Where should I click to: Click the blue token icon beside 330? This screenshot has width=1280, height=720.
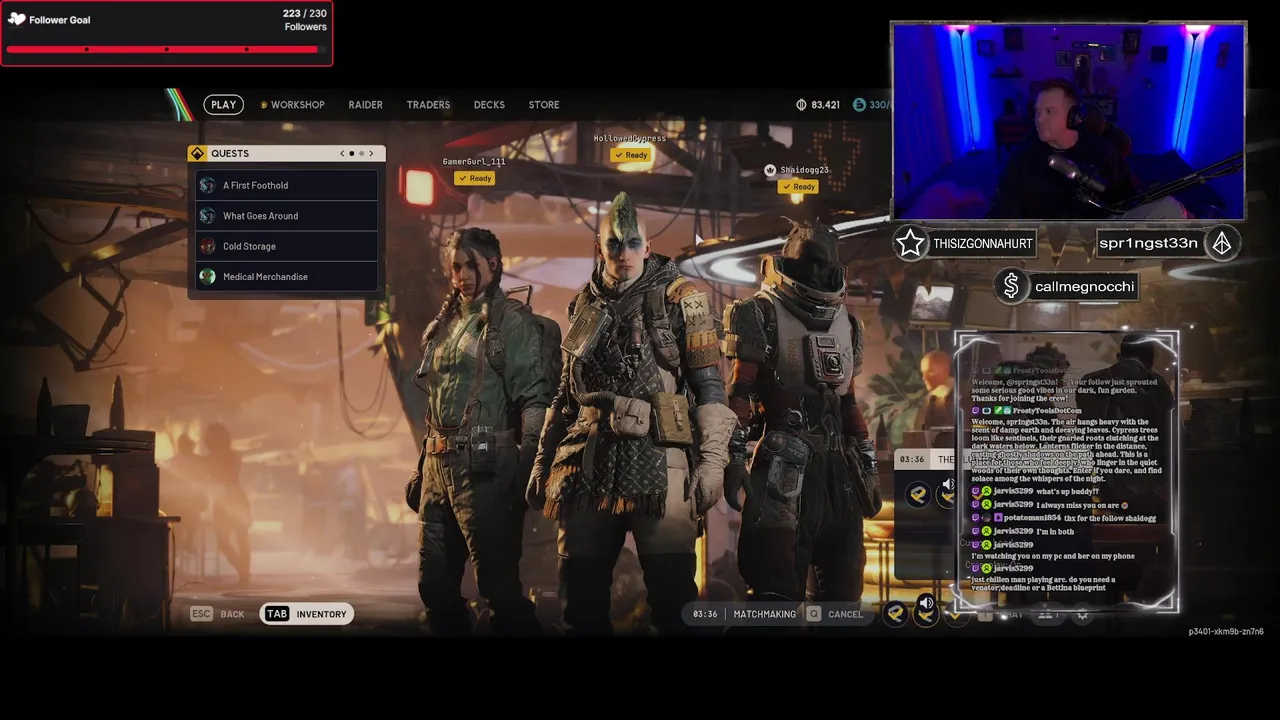(x=859, y=104)
